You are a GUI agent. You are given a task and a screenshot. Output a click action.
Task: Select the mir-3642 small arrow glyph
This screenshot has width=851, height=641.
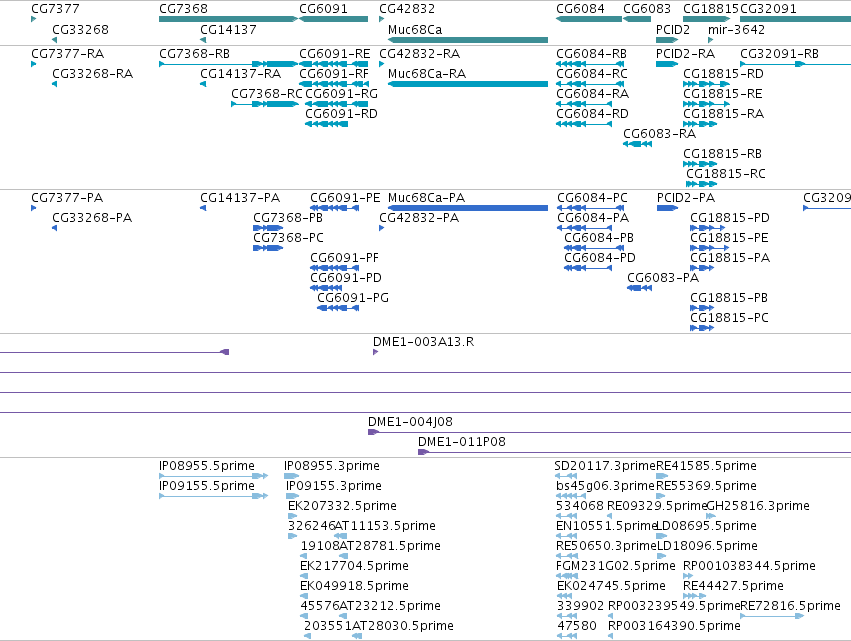[710, 40]
